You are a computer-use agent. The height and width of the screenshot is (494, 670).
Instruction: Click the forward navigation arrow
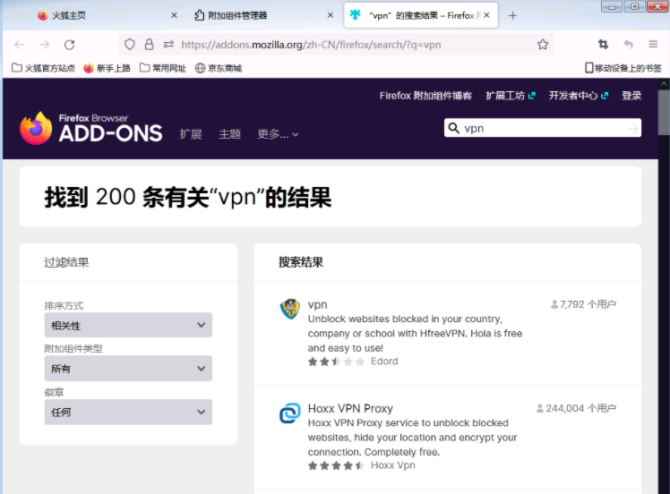pyautogui.click(x=44, y=44)
